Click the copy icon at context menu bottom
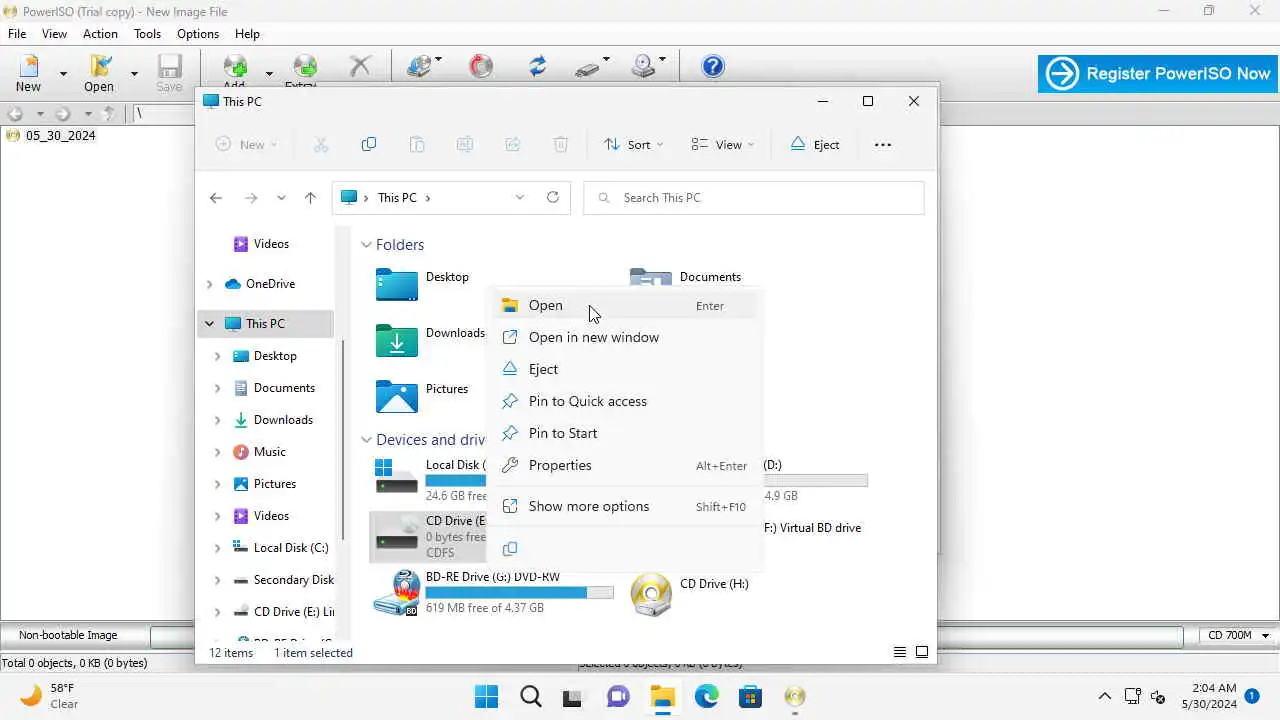 510,548
